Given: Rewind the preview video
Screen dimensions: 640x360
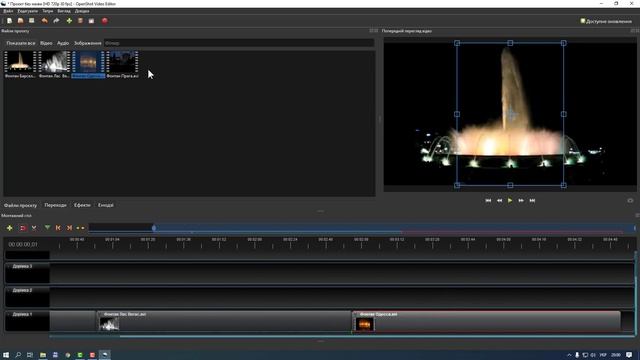Looking at the screenshot, I should 499,200.
